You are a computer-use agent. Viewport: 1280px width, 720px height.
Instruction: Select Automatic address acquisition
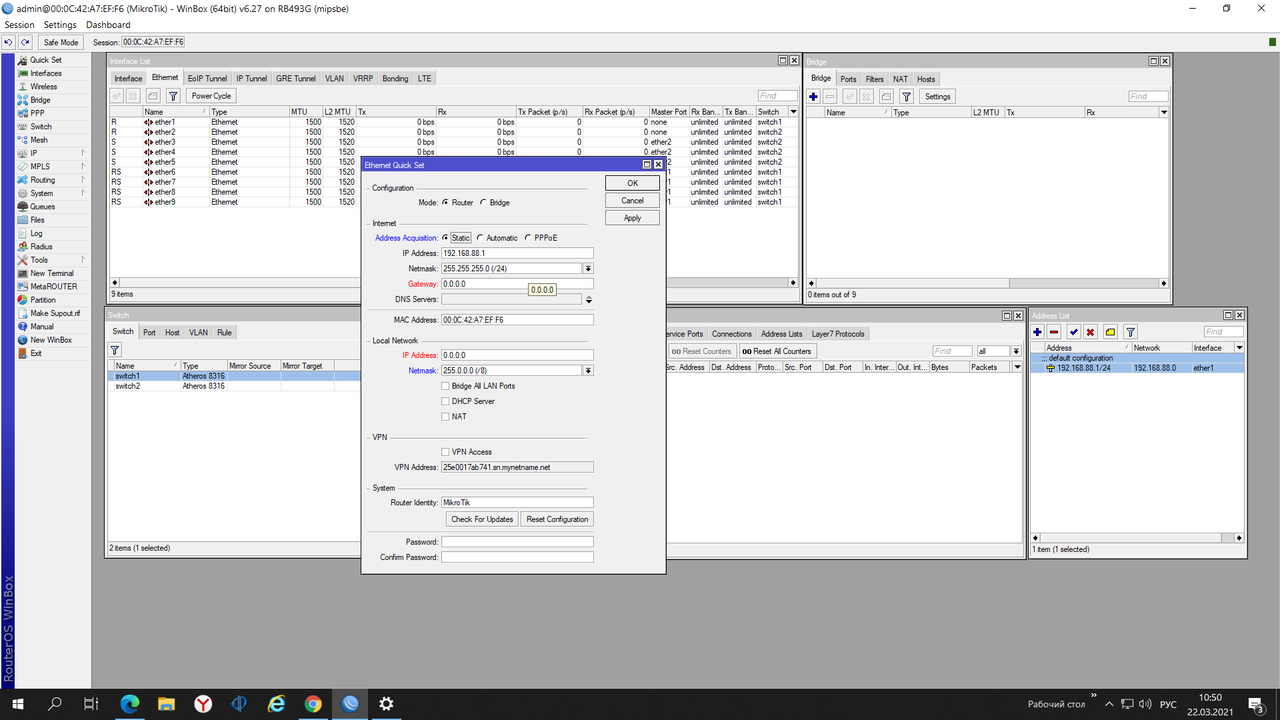click(x=480, y=238)
